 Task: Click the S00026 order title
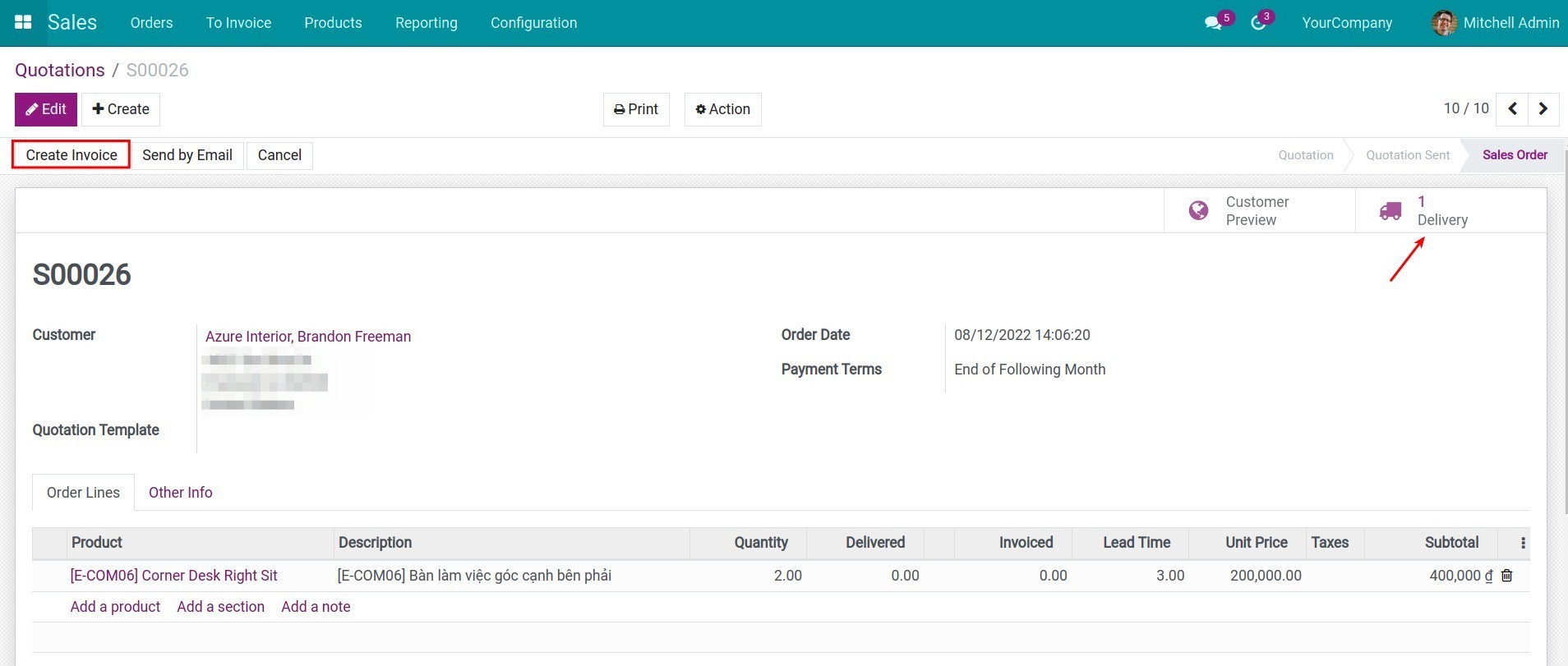[81, 274]
